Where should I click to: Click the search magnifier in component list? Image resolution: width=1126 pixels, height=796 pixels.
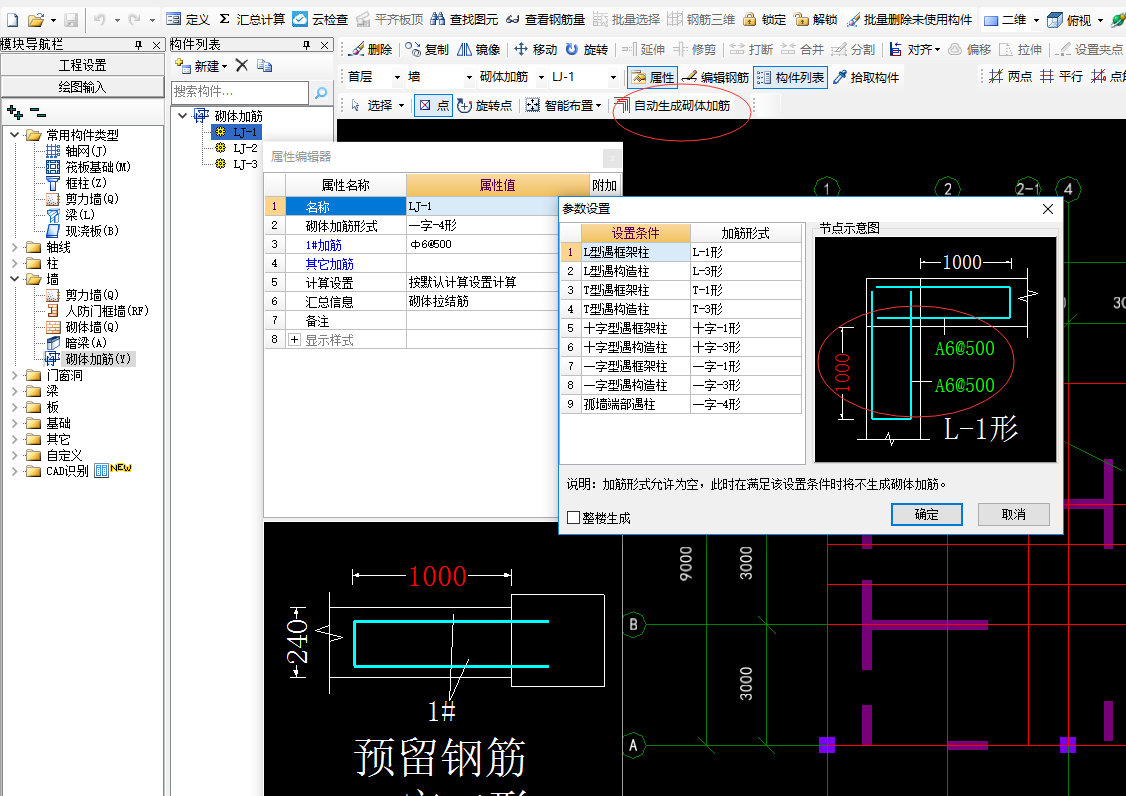tap(320, 92)
